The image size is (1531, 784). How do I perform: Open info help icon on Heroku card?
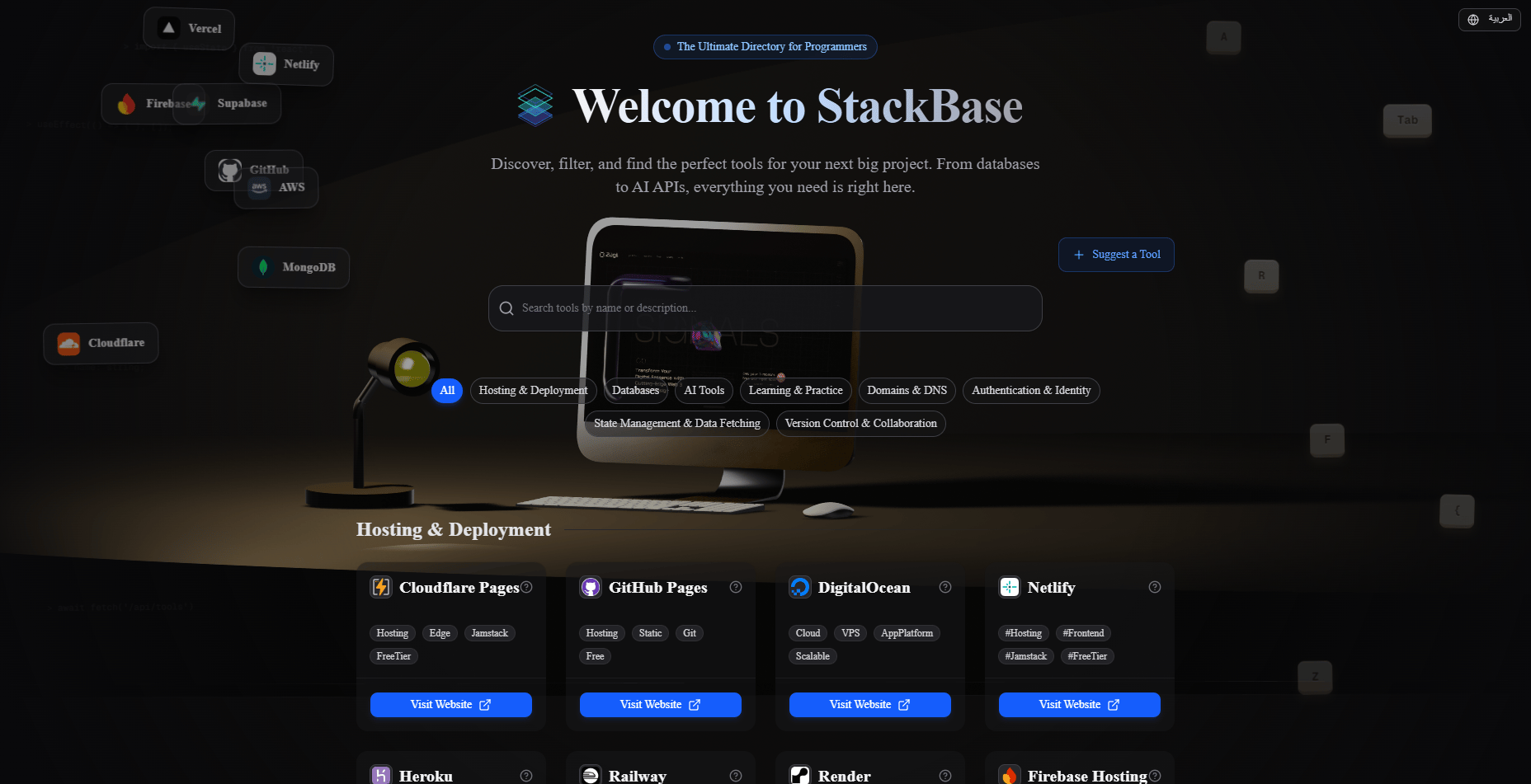(x=526, y=776)
